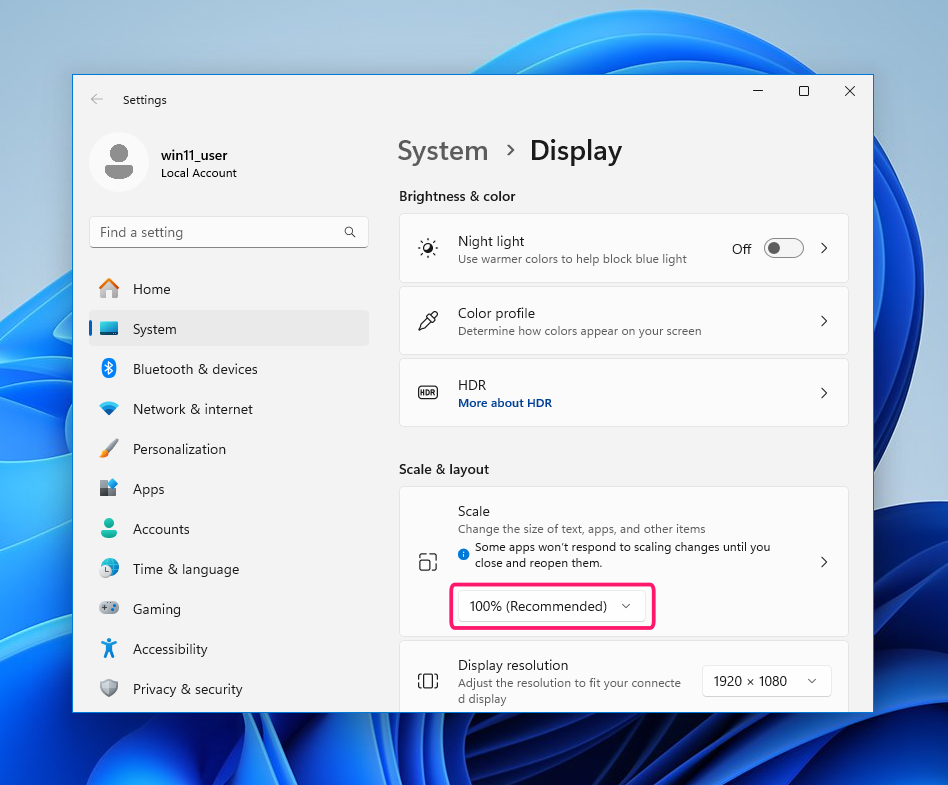Click the Accessibility figure icon

(x=109, y=648)
